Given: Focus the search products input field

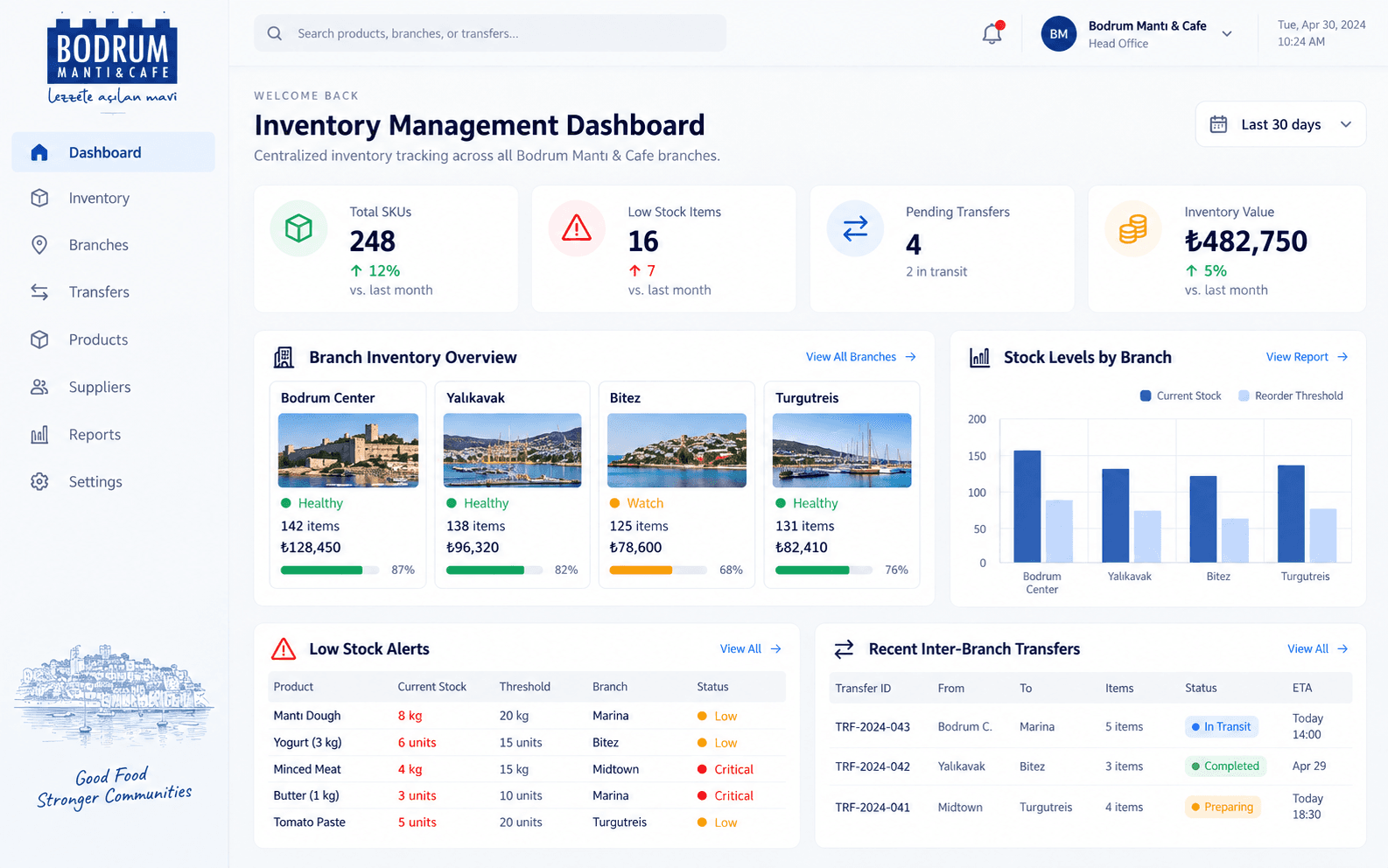Looking at the screenshot, I should (490, 33).
